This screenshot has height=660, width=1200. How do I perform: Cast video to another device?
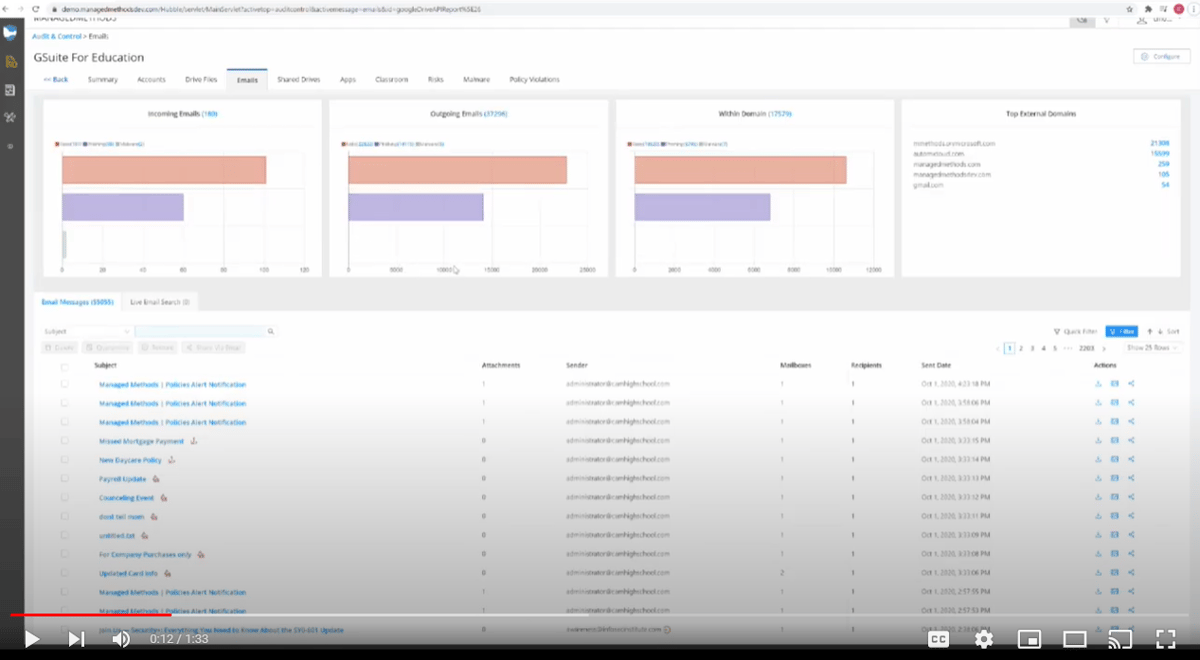click(x=1120, y=639)
